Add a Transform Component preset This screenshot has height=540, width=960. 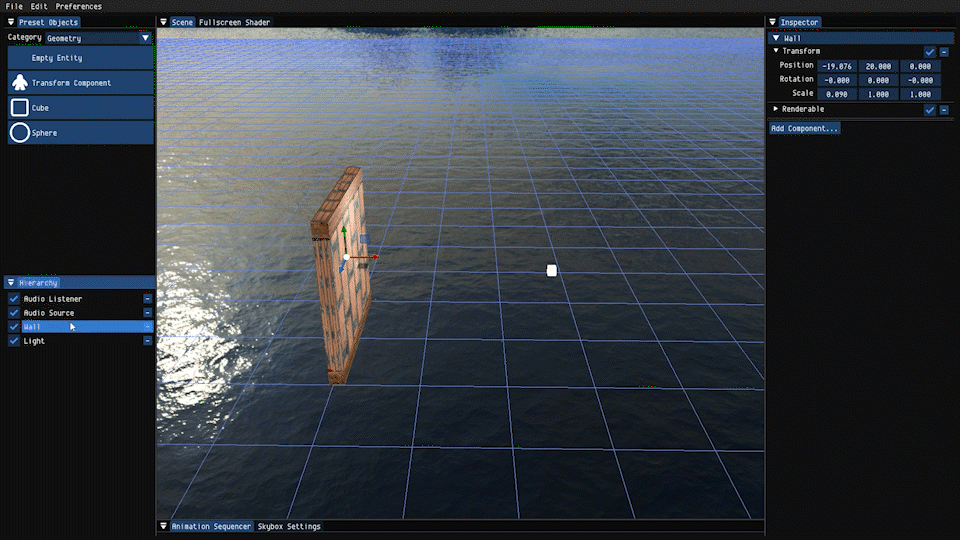[80, 83]
